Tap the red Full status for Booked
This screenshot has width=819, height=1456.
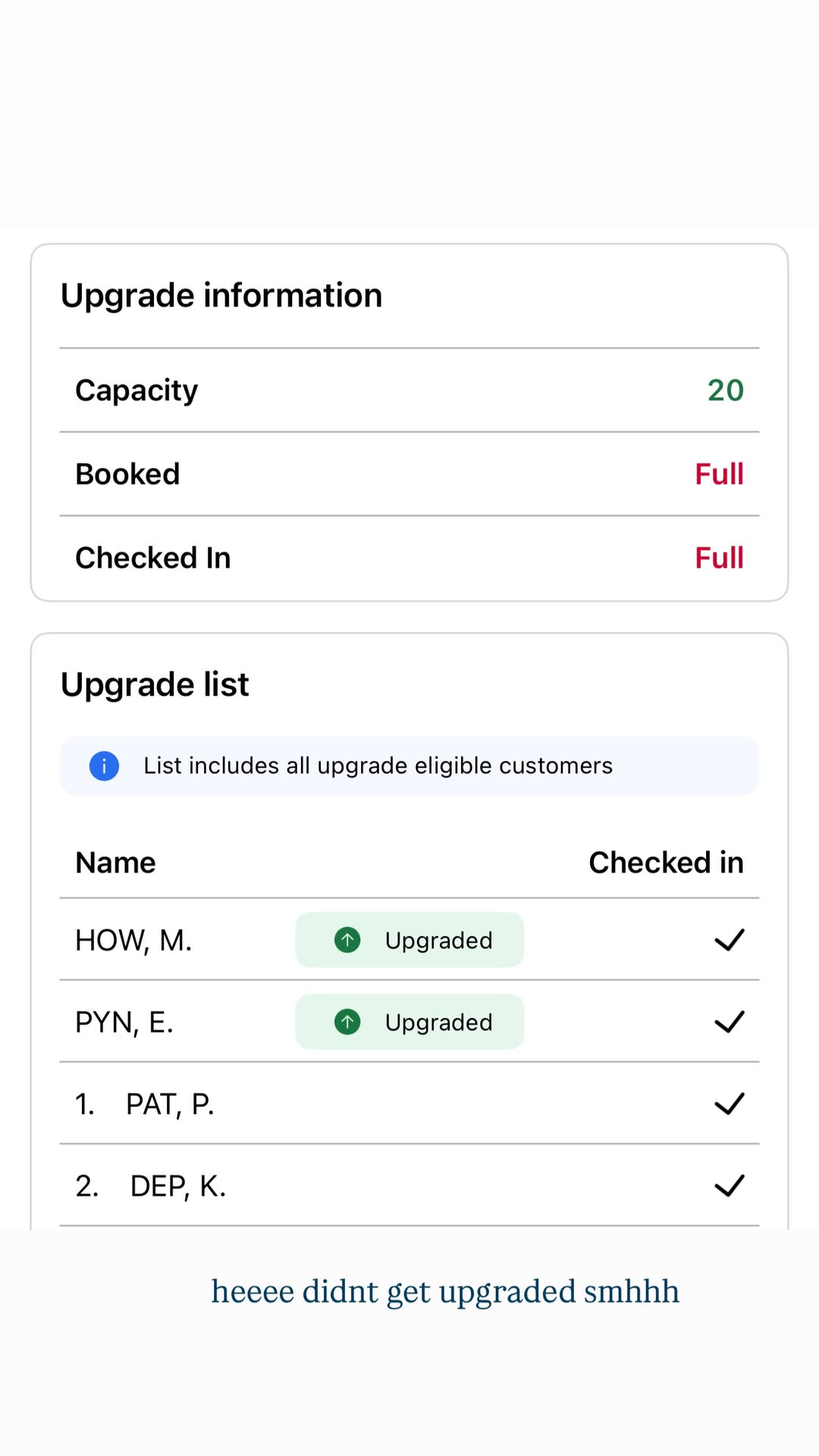click(720, 474)
